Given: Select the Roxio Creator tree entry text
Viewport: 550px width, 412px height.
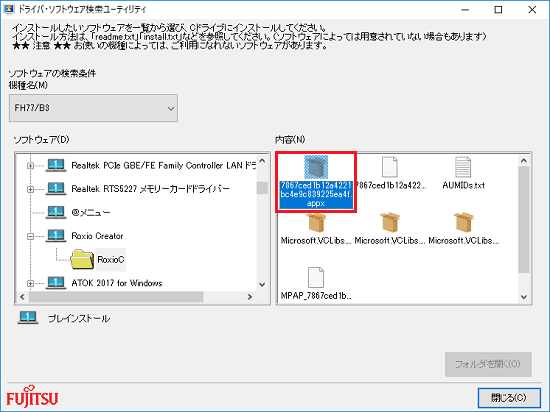Looking at the screenshot, I should (98, 236).
